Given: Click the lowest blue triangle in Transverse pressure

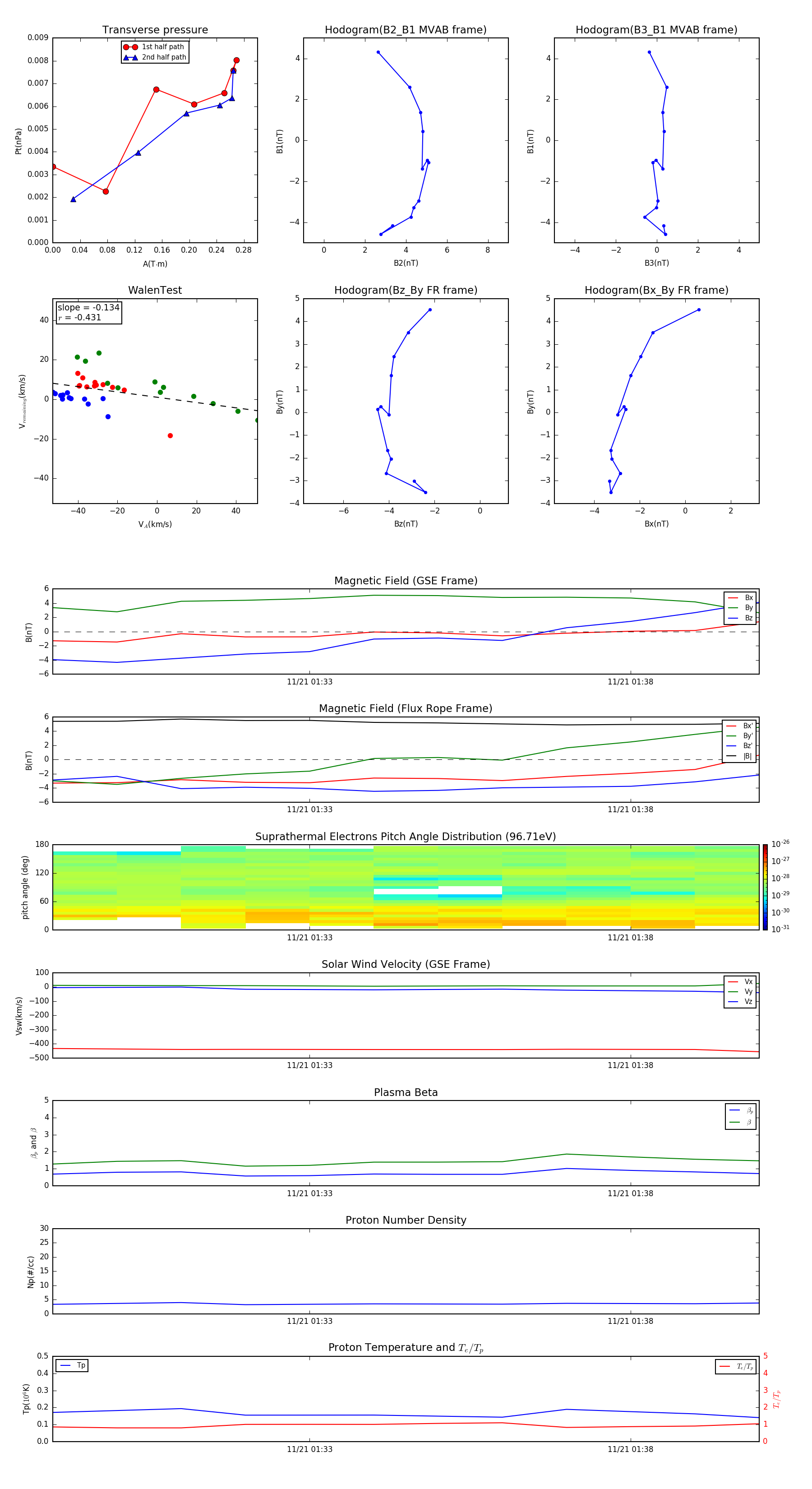Looking at the screenshot, I should (x=74, y=199).
